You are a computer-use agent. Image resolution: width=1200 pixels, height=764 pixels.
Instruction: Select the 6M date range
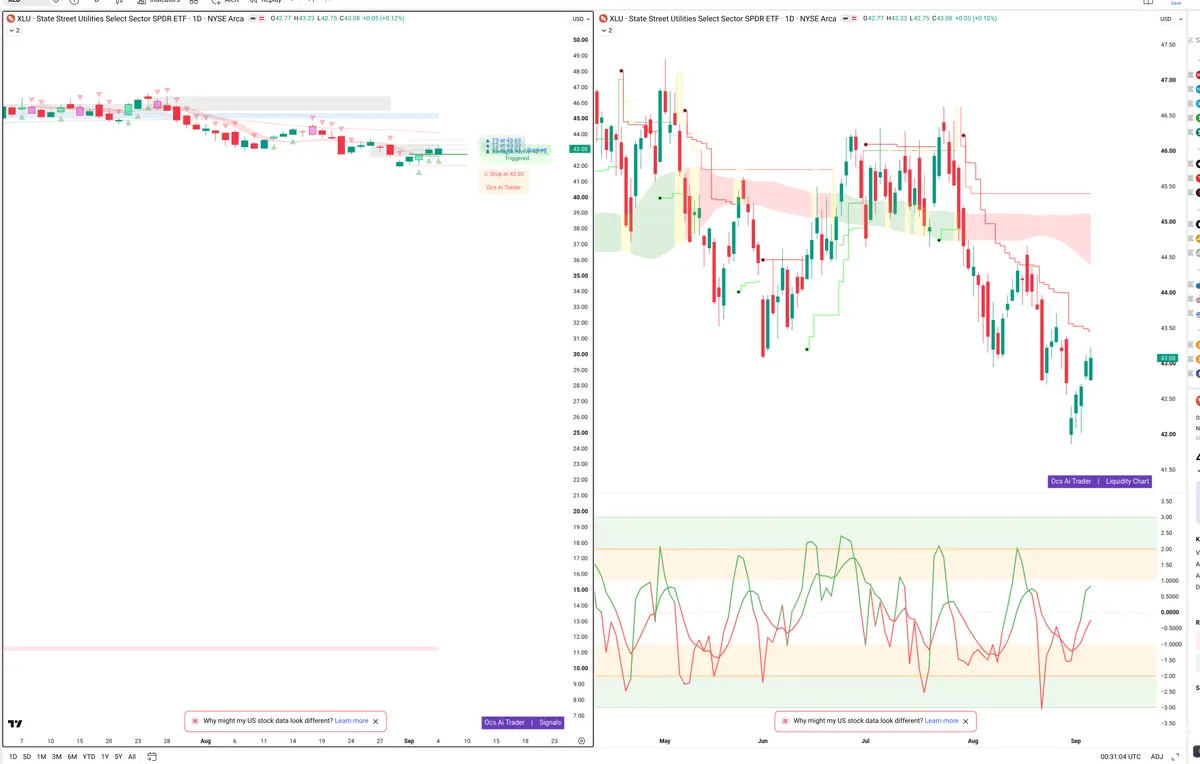[x=72, y=757]
